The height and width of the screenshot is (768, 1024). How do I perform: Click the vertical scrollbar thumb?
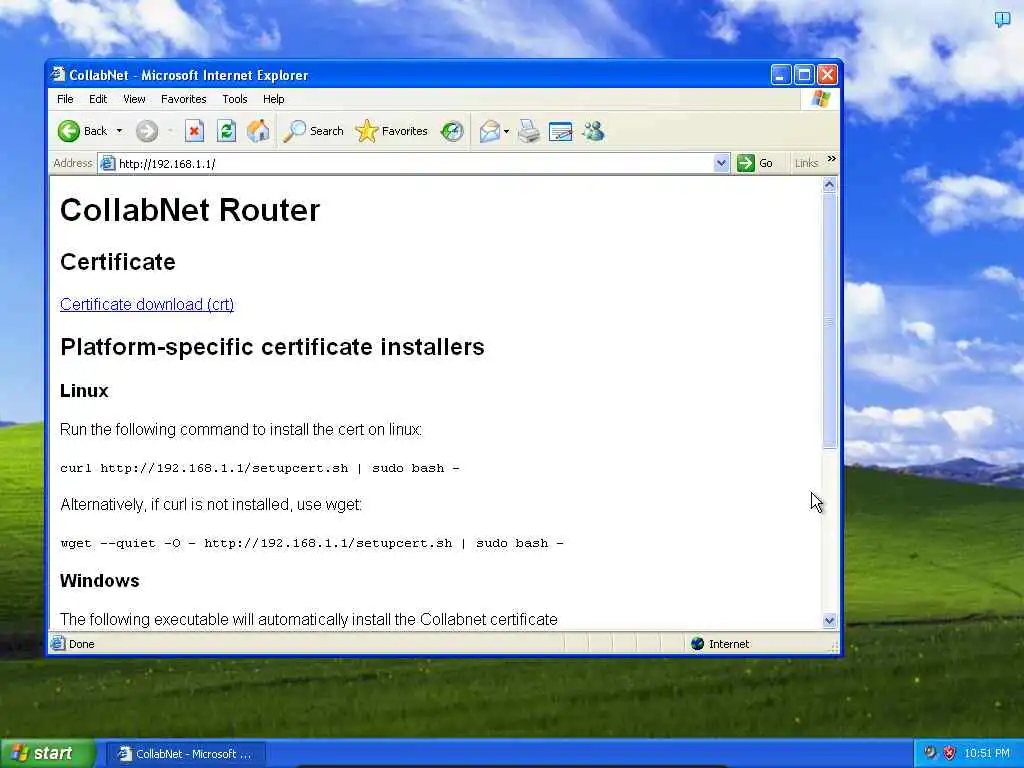pyautogui.click(x=829, y=321)
